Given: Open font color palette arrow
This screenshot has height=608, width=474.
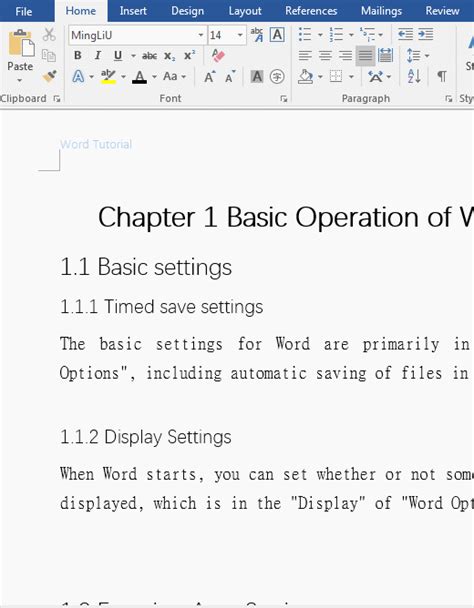Looking at the screenshot, I should point(154,77).
